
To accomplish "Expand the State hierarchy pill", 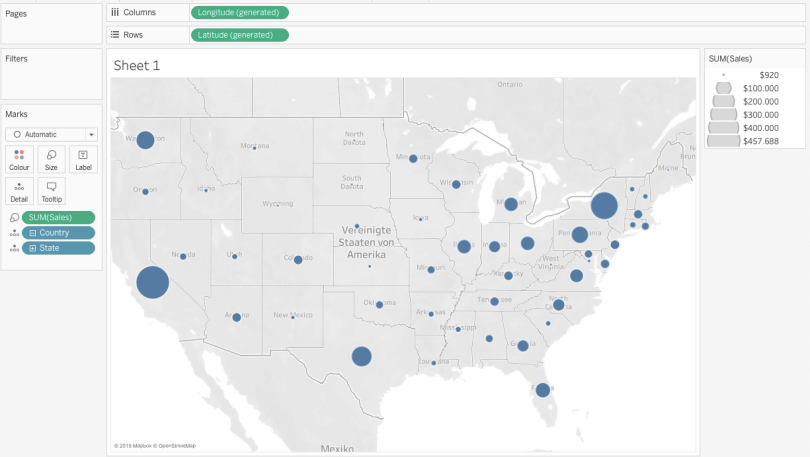I will (33, 248).
